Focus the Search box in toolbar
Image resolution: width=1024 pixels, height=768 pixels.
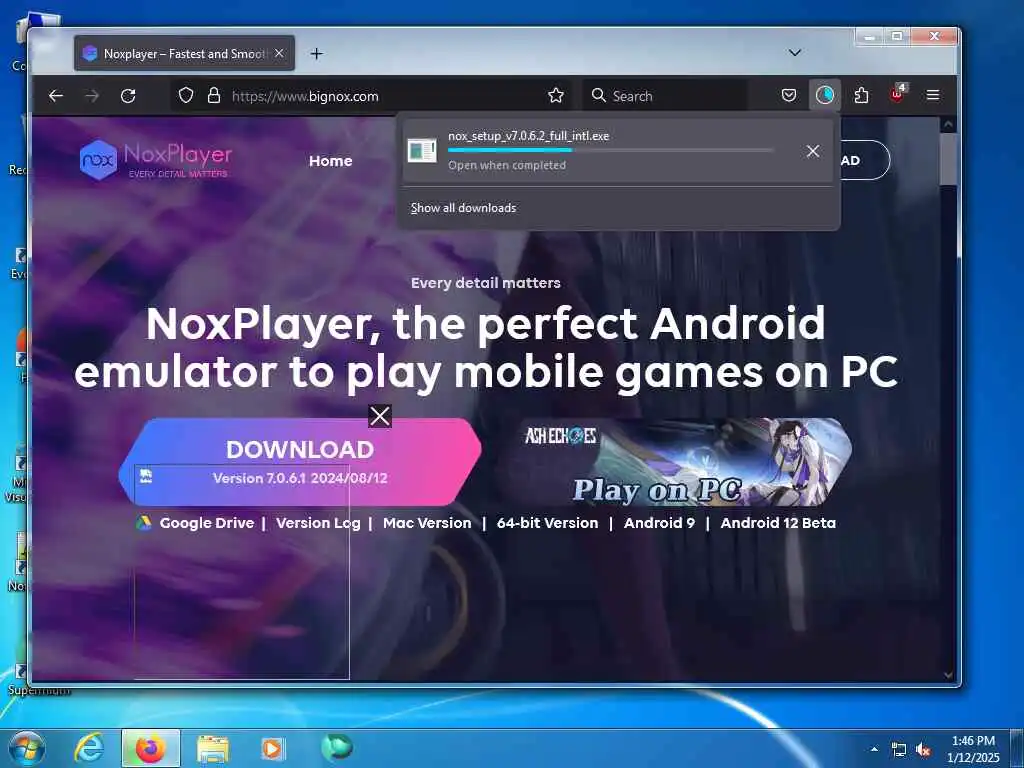(666, 96)
